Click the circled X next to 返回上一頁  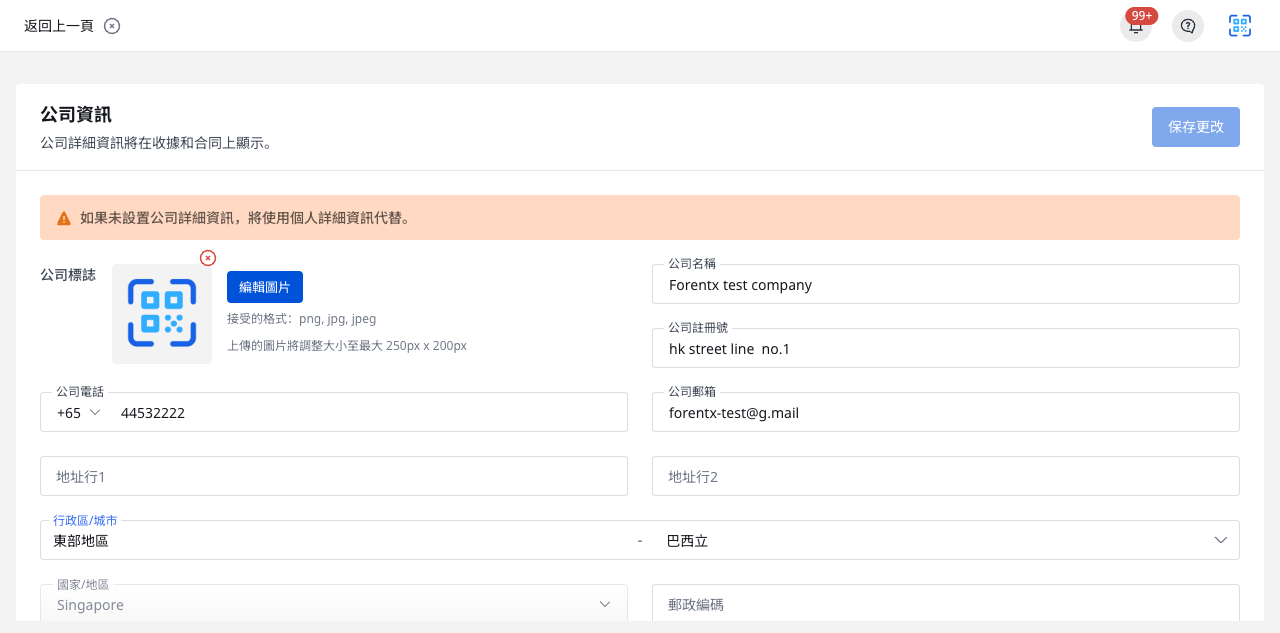112,26
